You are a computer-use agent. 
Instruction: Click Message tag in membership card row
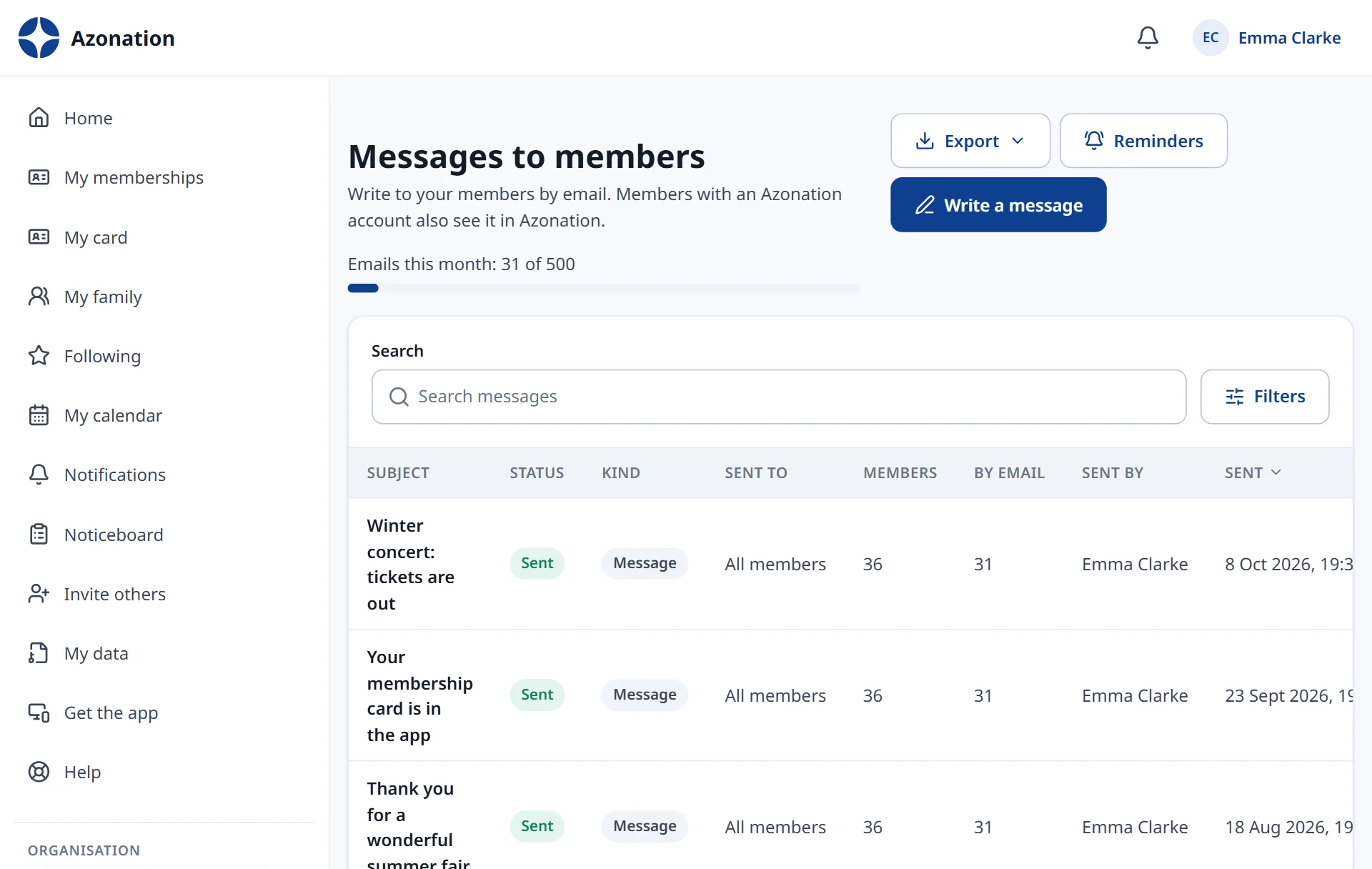(645, 695)
